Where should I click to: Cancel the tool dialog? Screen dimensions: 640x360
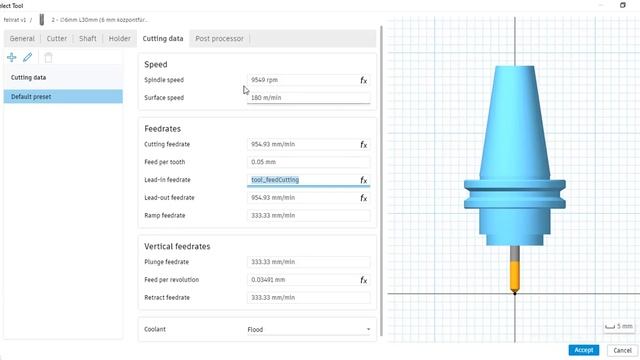click(622, 350)
